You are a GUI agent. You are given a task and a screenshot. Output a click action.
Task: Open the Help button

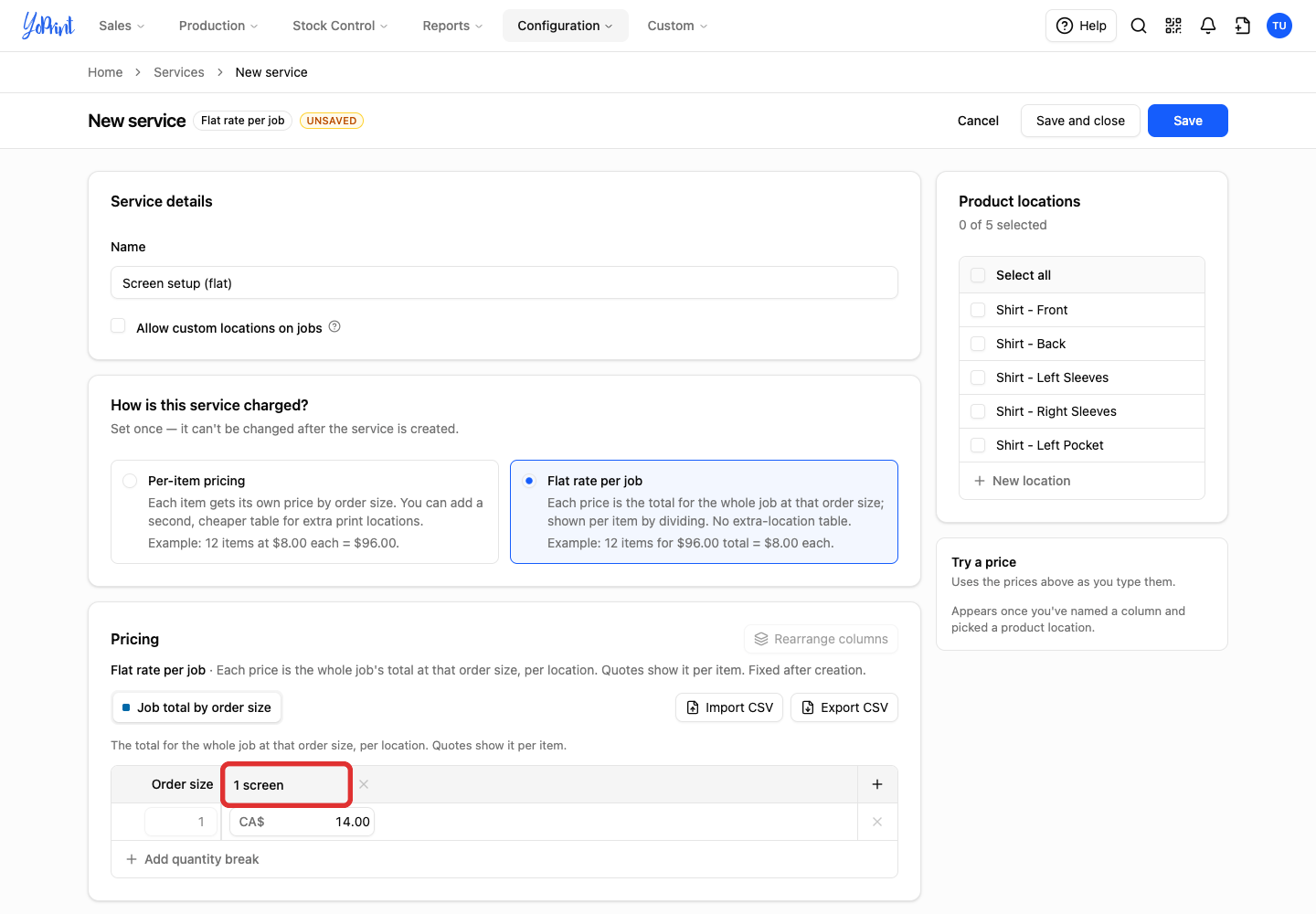(1081, 26)
